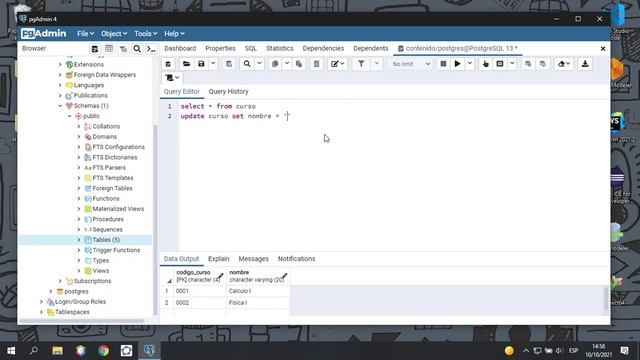Select Login/Group Roles in the tree
The height and width of the screenshot is (360, 640).
coord(80,302)
